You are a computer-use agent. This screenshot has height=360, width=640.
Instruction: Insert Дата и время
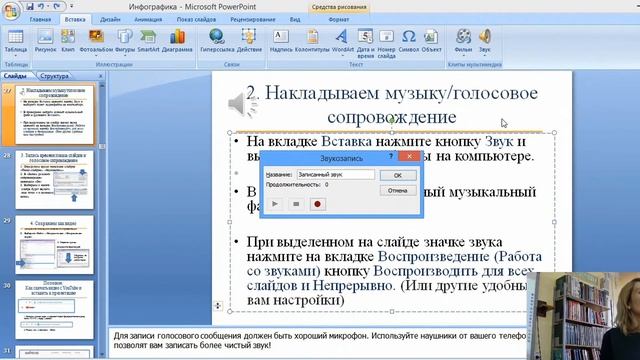(365, 43)
